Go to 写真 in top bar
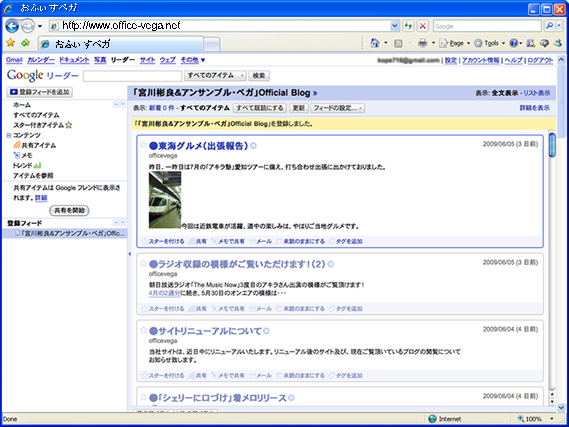 (x=100, y=60)
